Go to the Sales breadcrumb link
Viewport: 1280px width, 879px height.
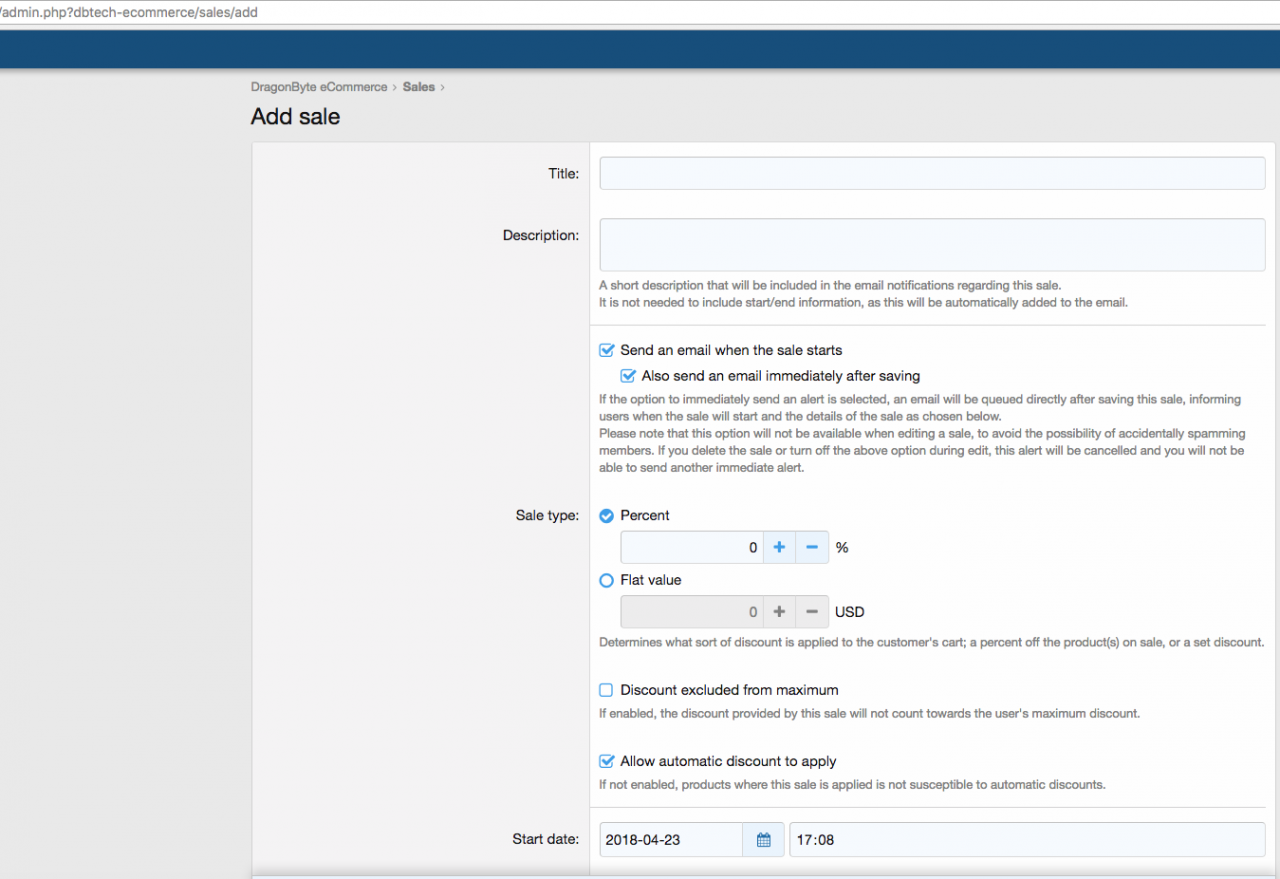click(x=418, y=87)
